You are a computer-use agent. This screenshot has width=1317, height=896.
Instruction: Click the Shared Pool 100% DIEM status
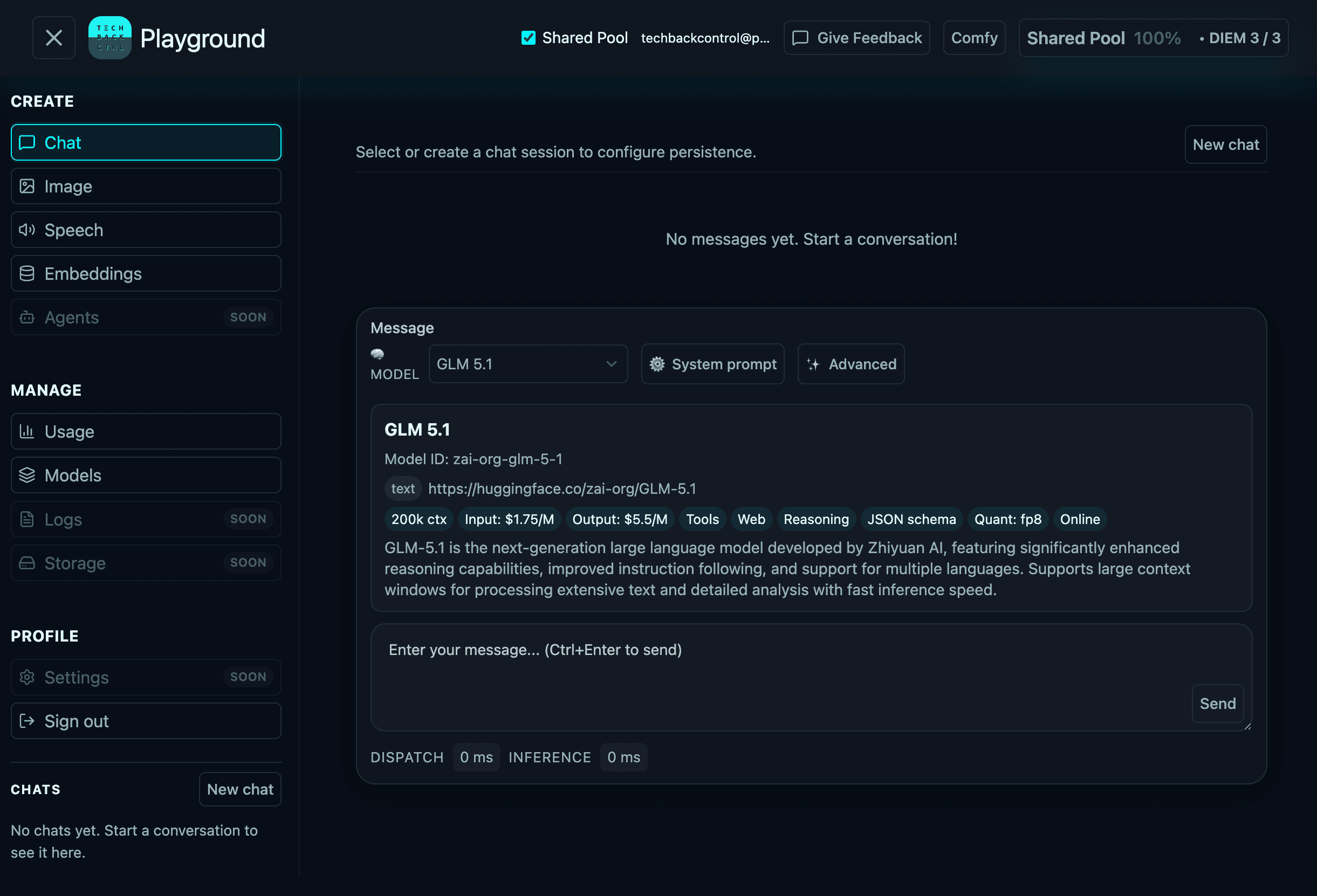1153,38
